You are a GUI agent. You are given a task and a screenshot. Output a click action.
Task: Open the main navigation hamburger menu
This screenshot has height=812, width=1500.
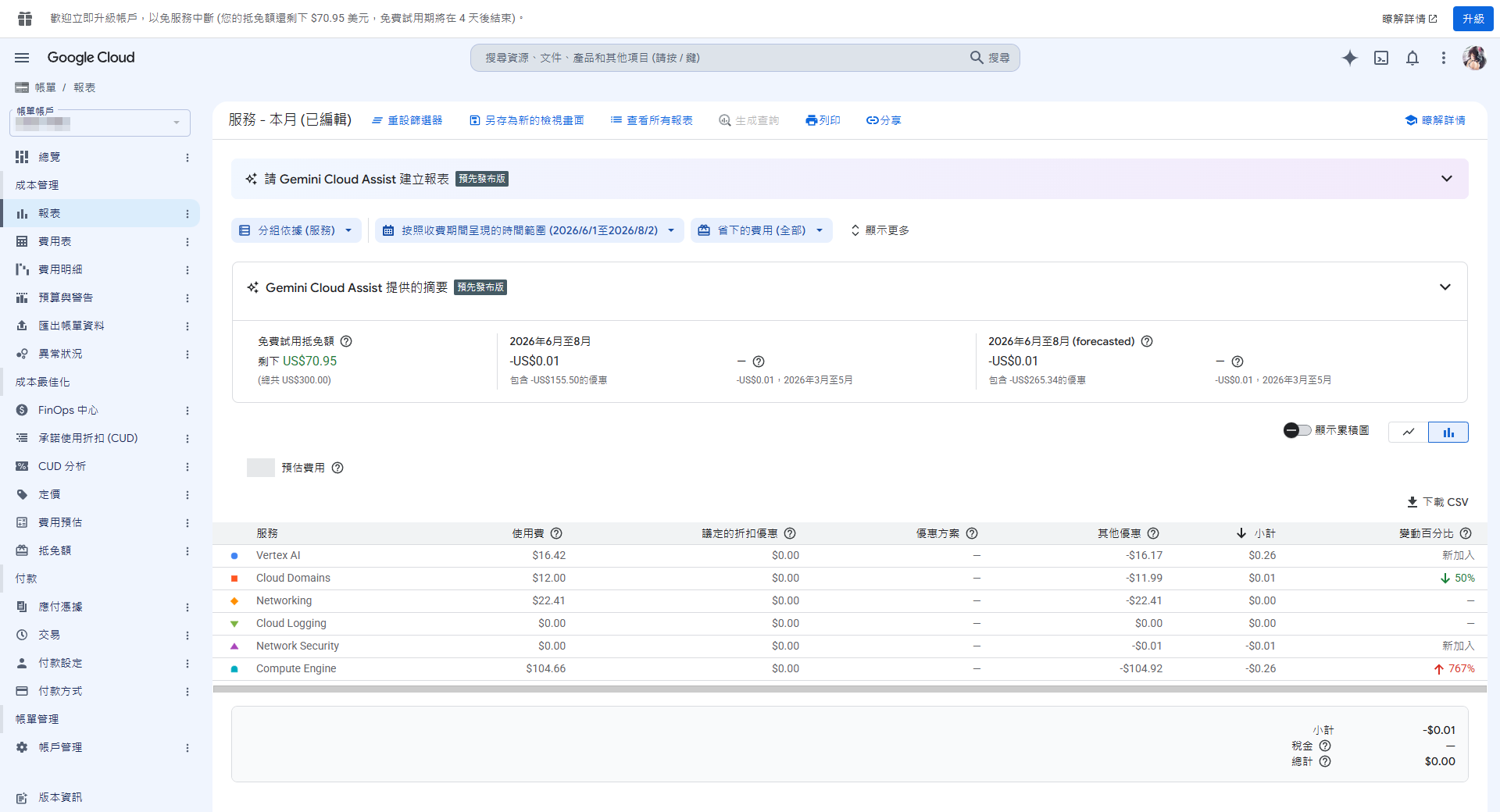(22, 58)
